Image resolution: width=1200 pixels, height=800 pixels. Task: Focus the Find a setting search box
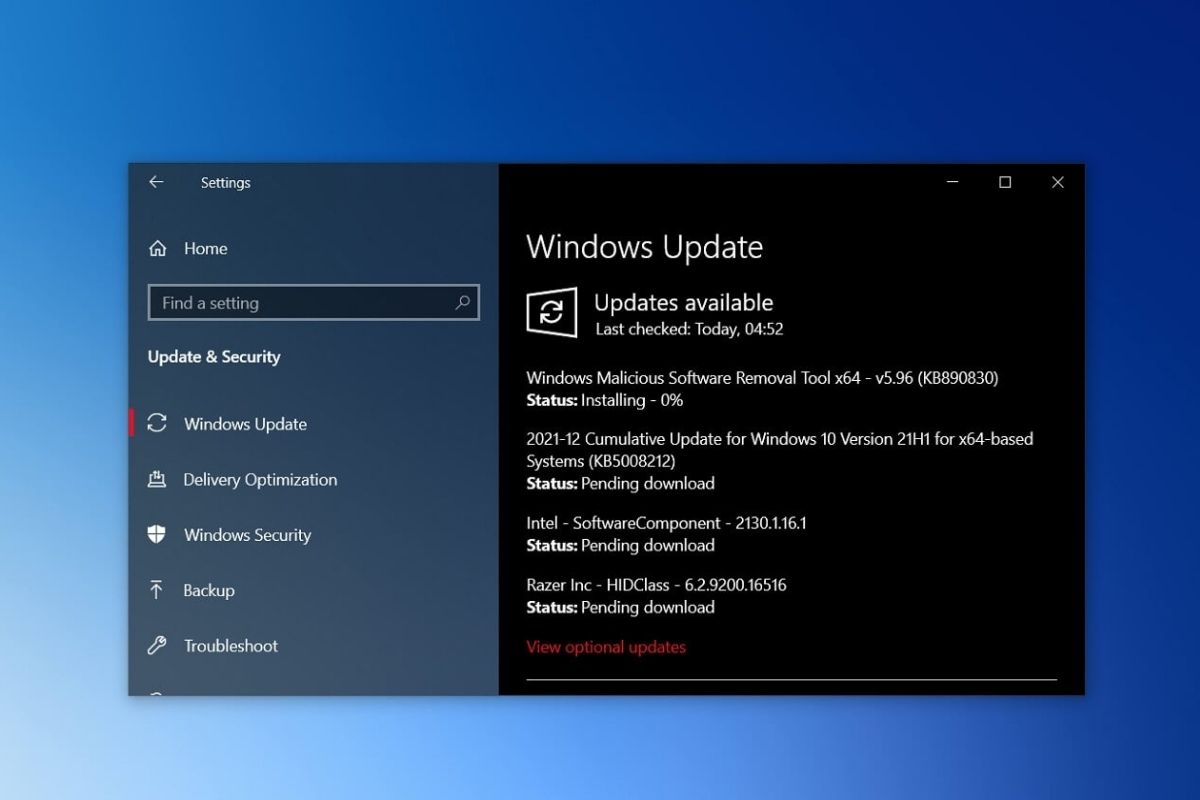tap(314, 303)
